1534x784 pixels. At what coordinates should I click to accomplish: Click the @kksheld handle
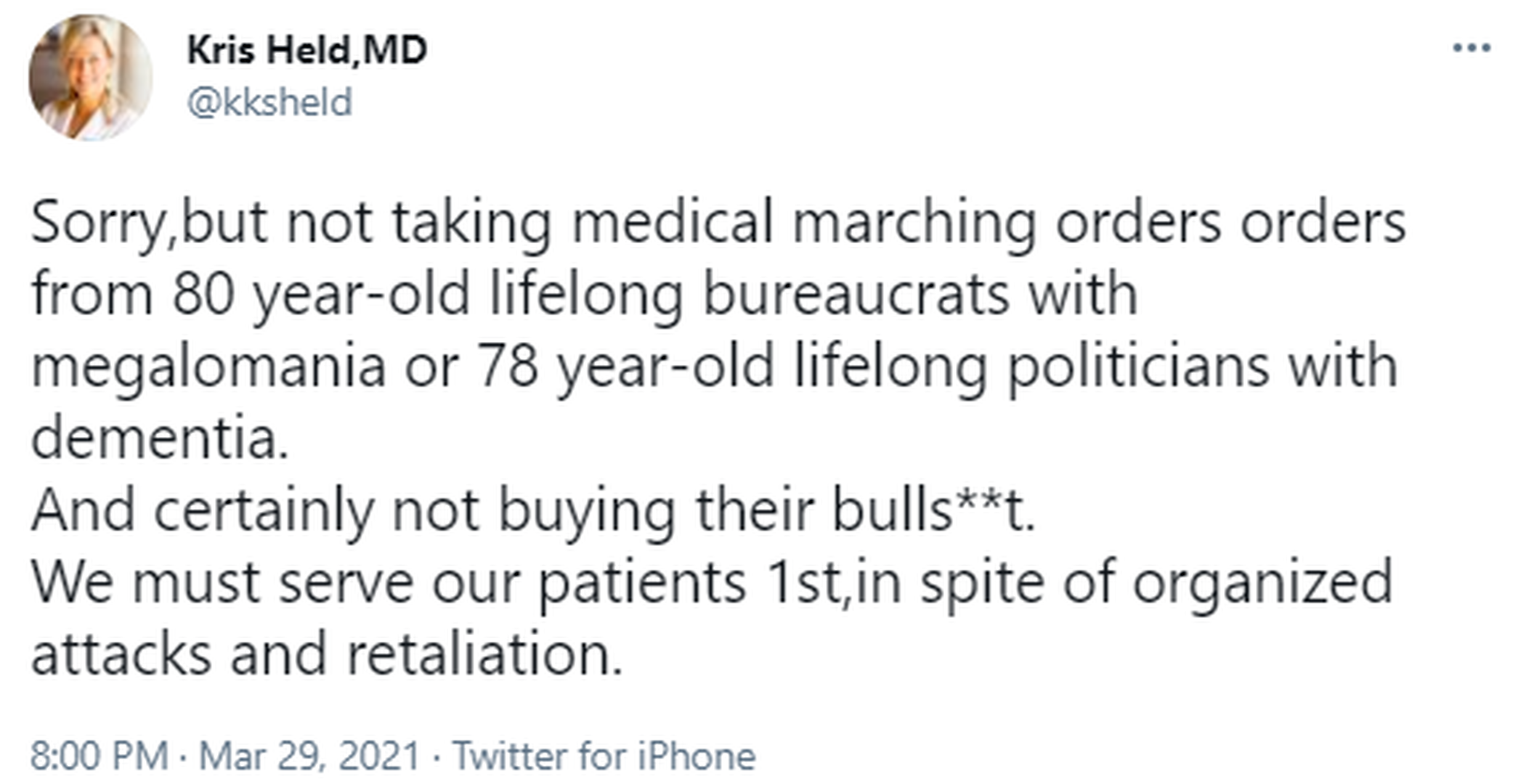pyautogui.click(x=269, y=102)
